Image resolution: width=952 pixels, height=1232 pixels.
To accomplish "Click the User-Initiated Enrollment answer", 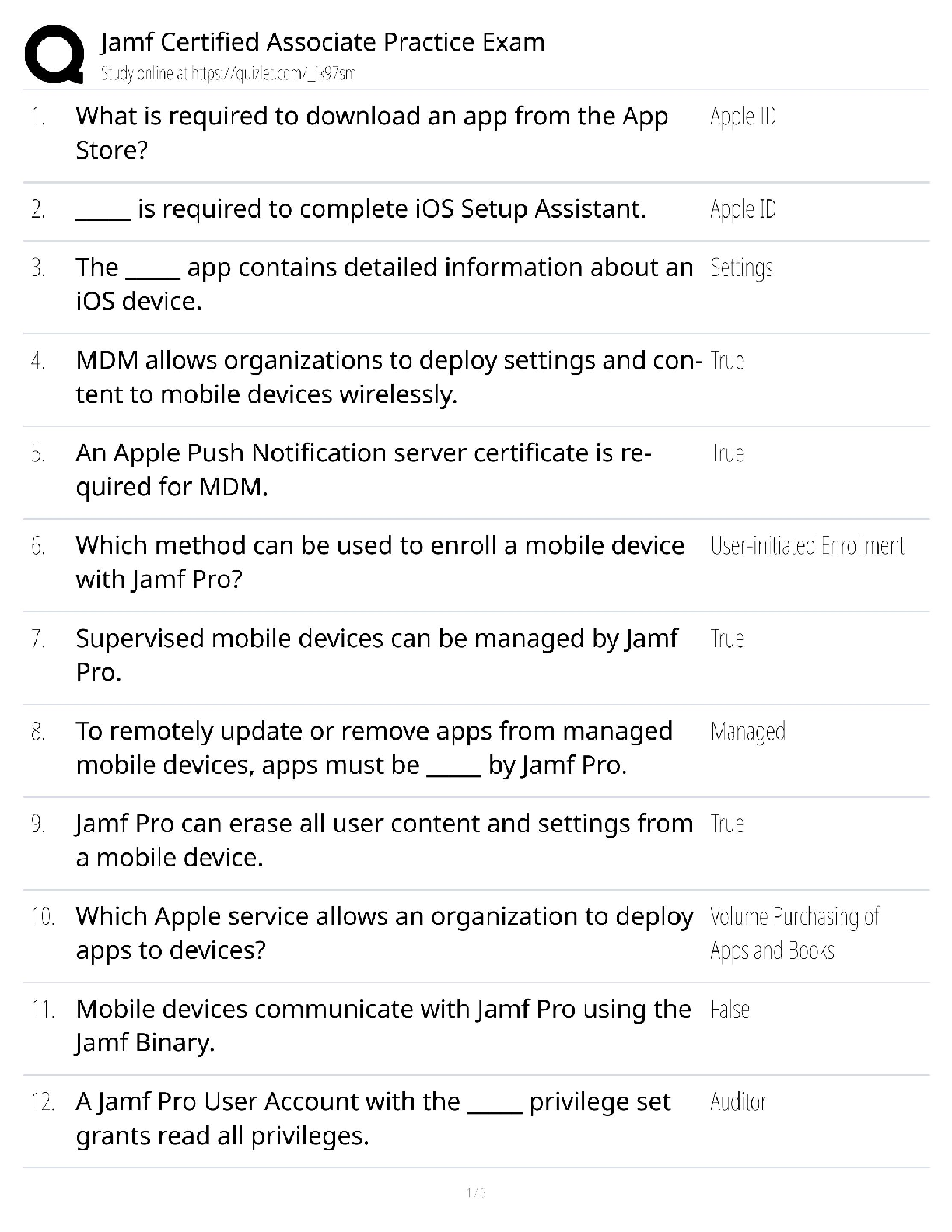I will point(807,546).
